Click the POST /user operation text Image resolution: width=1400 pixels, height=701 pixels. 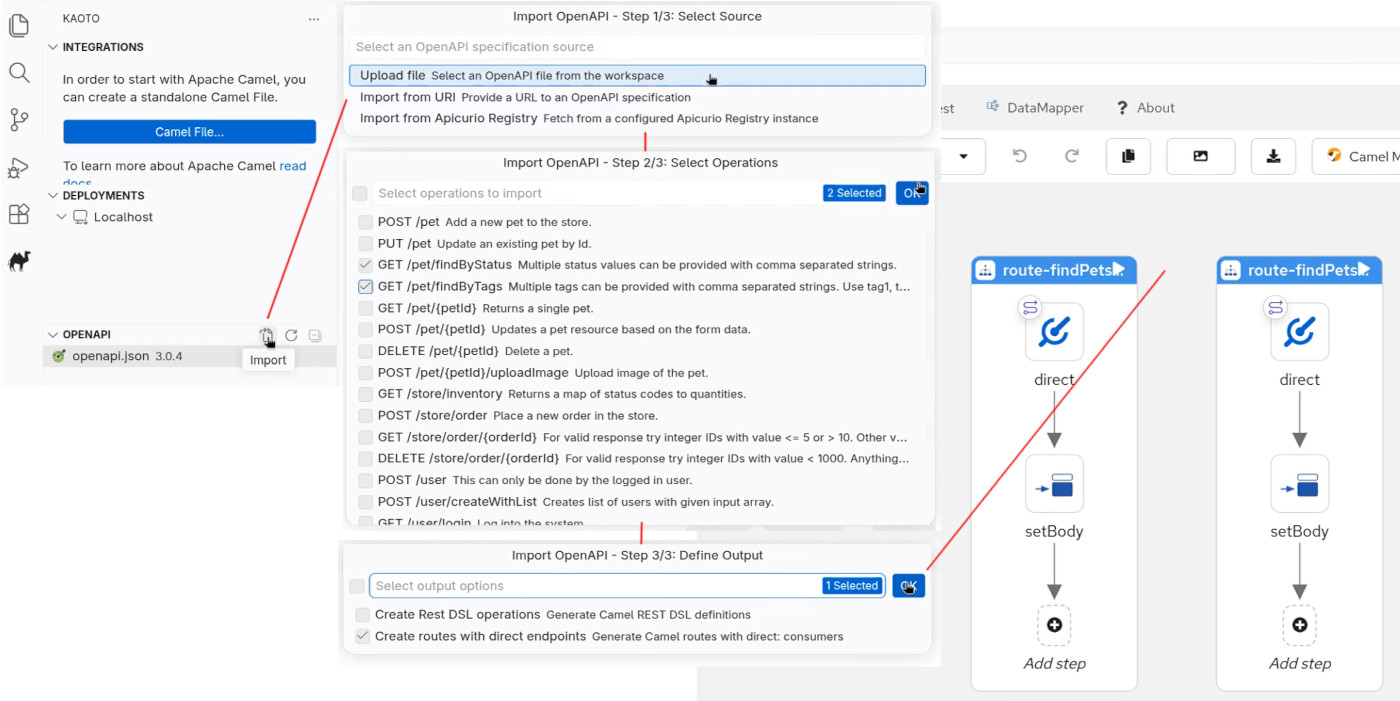(412, 480)
